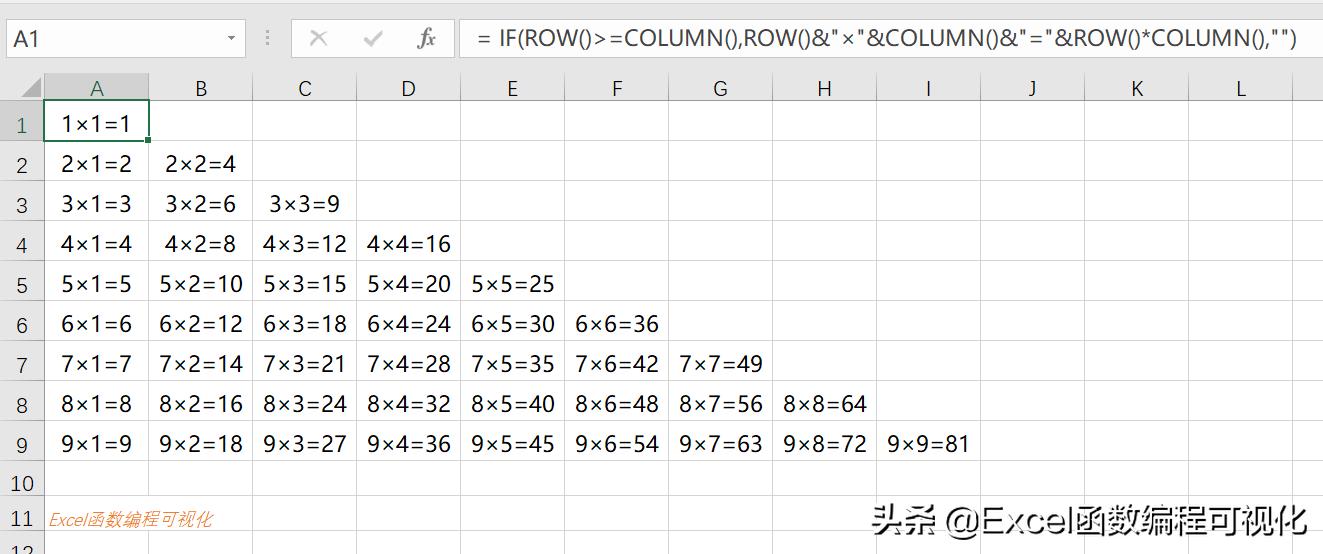This screenshot has height=554, width=1323.
Task: Select row 9 header
Action: 22,444
